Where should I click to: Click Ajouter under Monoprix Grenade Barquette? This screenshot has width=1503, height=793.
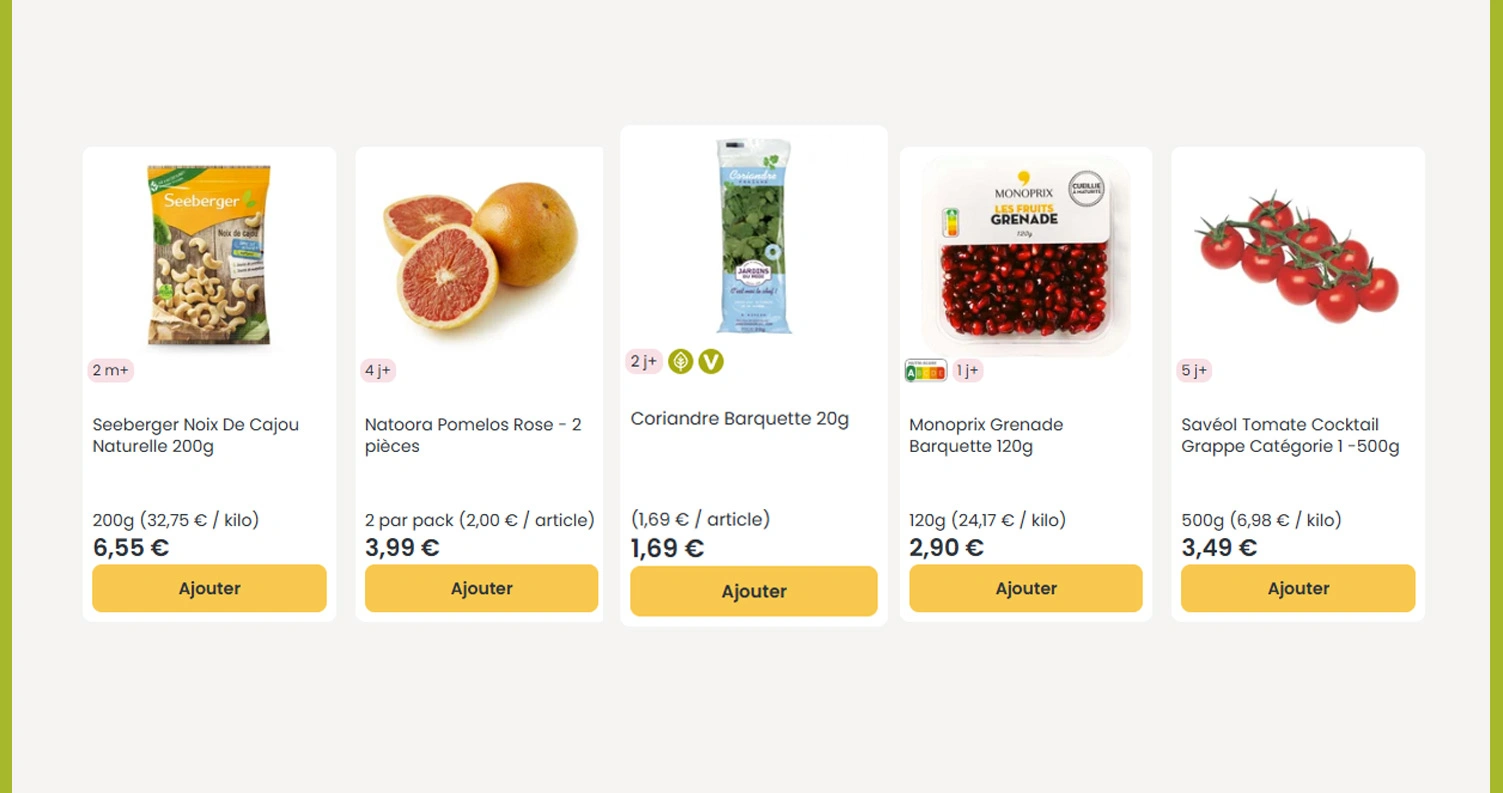(x=1025, y=588)
